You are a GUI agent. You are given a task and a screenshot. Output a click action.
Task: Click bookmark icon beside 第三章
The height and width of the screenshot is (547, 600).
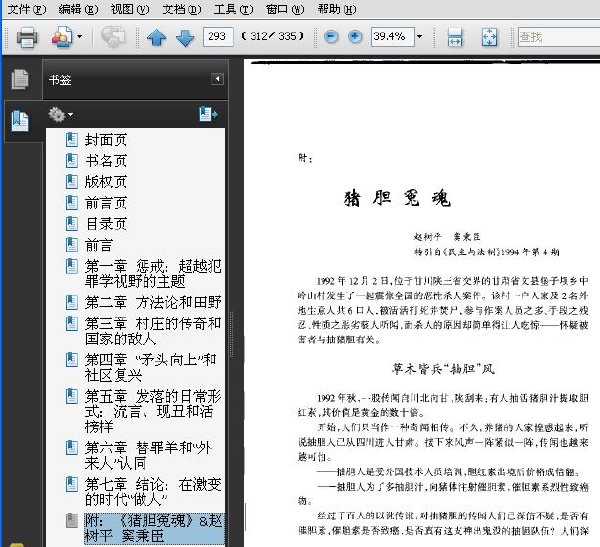pyautogui.click(x=72, y=323)
